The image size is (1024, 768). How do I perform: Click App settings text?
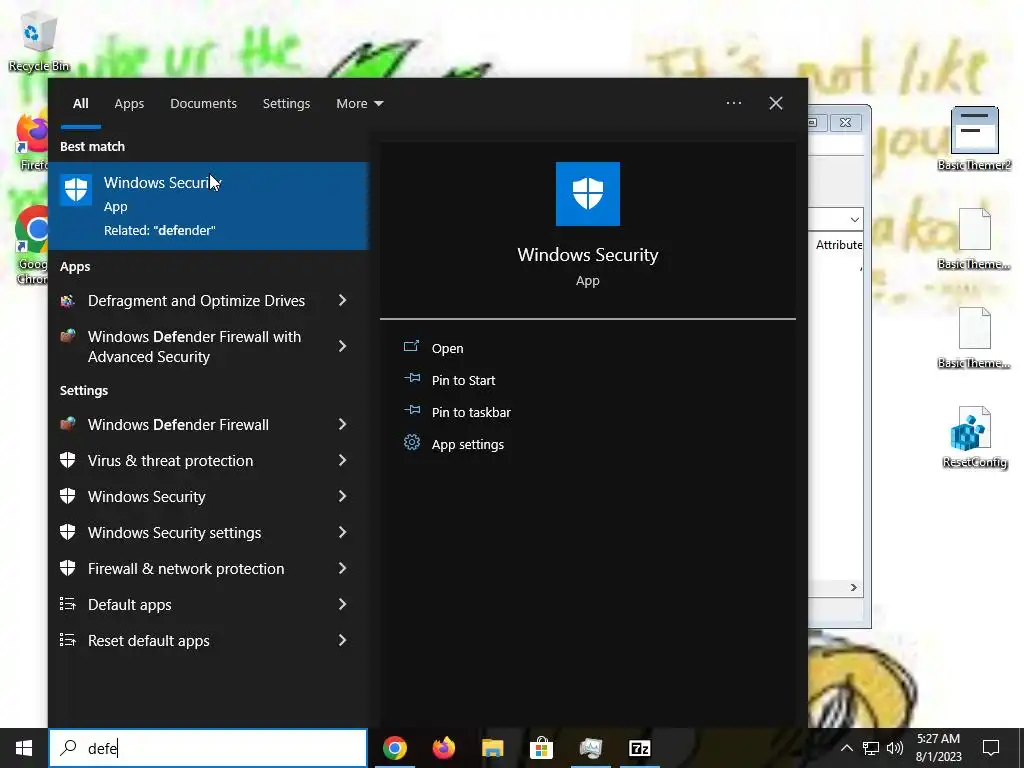(468, 444)
